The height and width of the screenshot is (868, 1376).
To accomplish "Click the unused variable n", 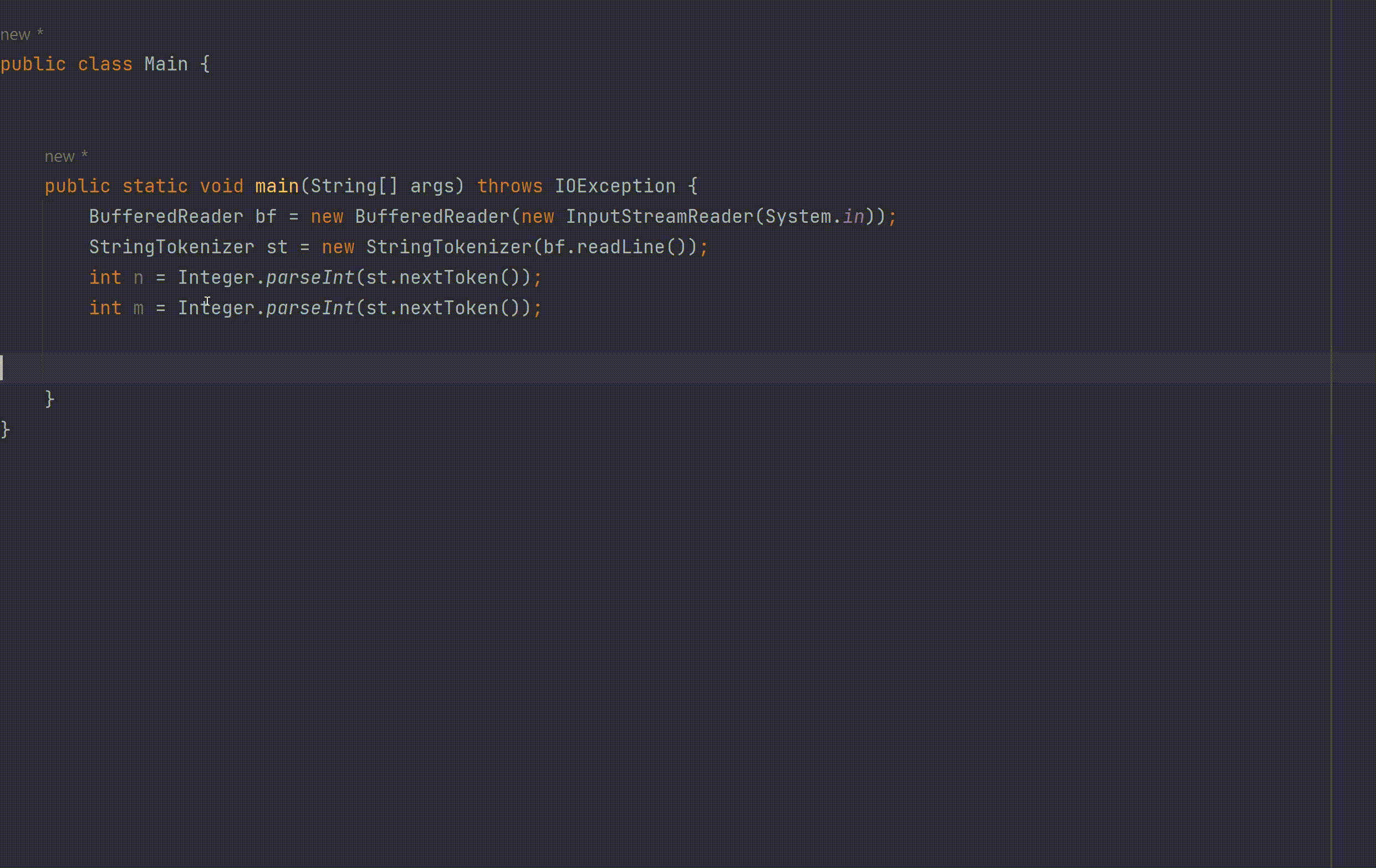I will 138,278.
